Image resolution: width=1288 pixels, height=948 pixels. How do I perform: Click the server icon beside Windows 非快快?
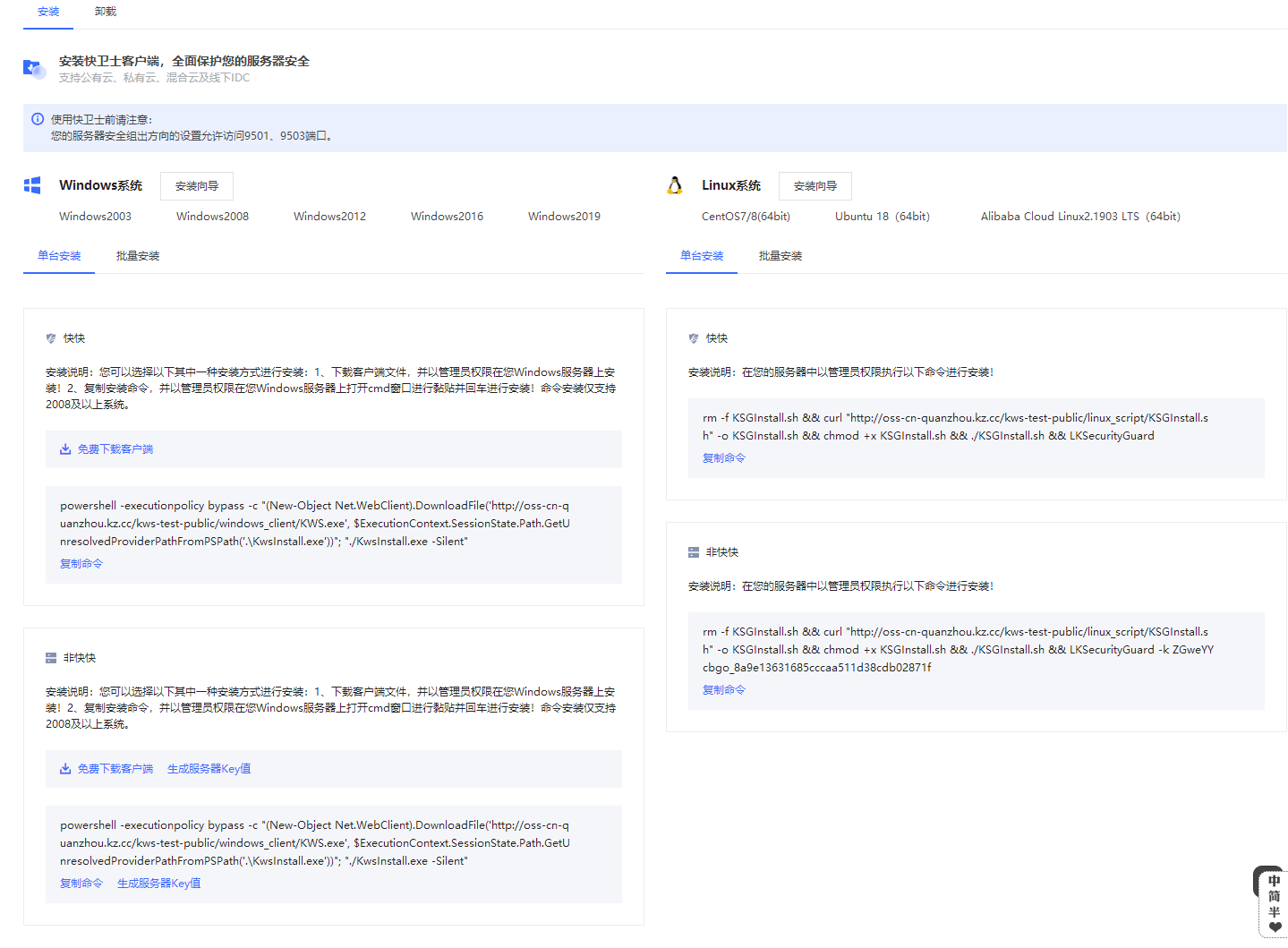pos(51,658)
